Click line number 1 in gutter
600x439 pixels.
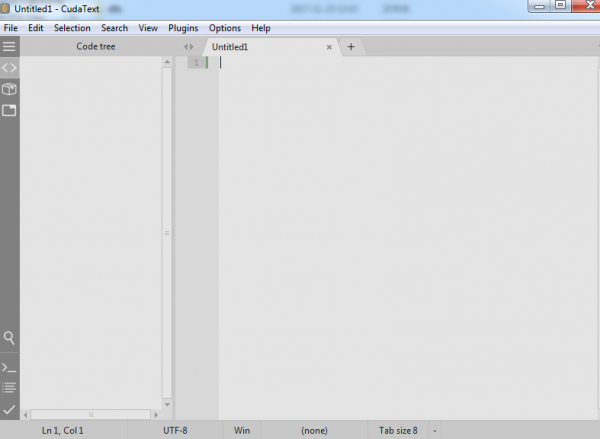point(196,62)
